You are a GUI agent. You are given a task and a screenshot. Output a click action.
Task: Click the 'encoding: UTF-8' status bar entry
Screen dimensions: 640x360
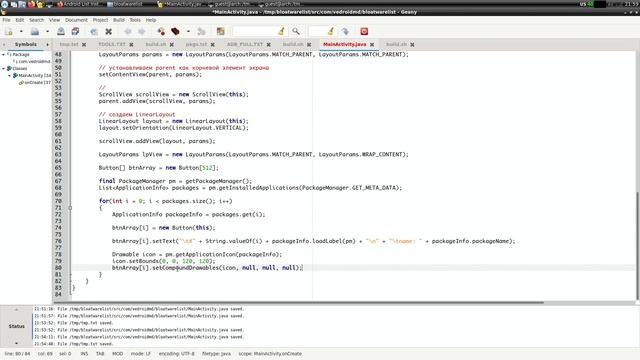[176, 354]
